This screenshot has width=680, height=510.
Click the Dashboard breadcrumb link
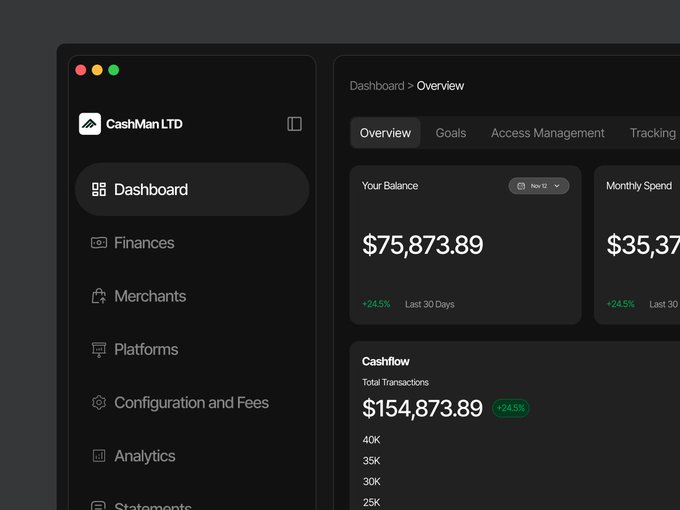pyautogui.click(x=377, y=86)
